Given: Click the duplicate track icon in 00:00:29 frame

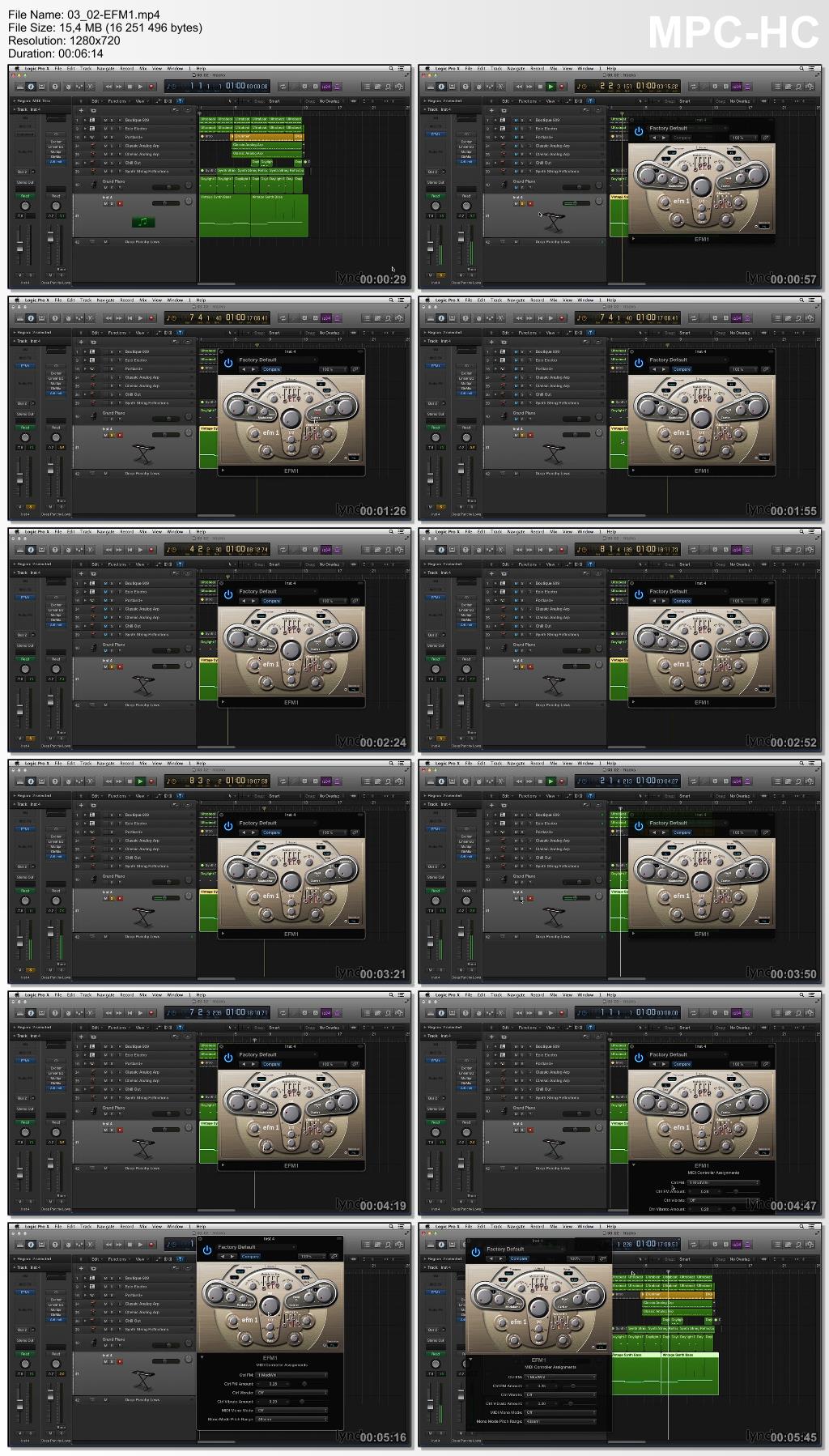Looking at the screenshot, I should (x=93, y=110).
